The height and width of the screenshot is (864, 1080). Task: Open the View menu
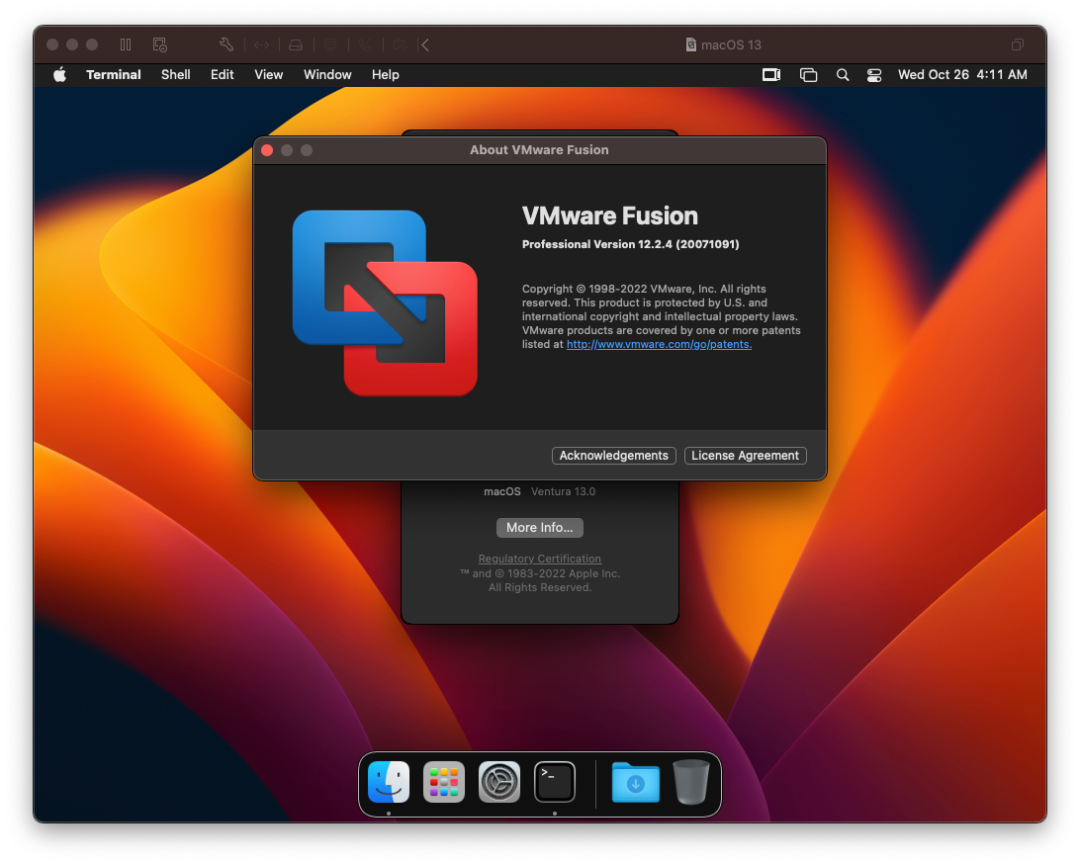point(269,74)
